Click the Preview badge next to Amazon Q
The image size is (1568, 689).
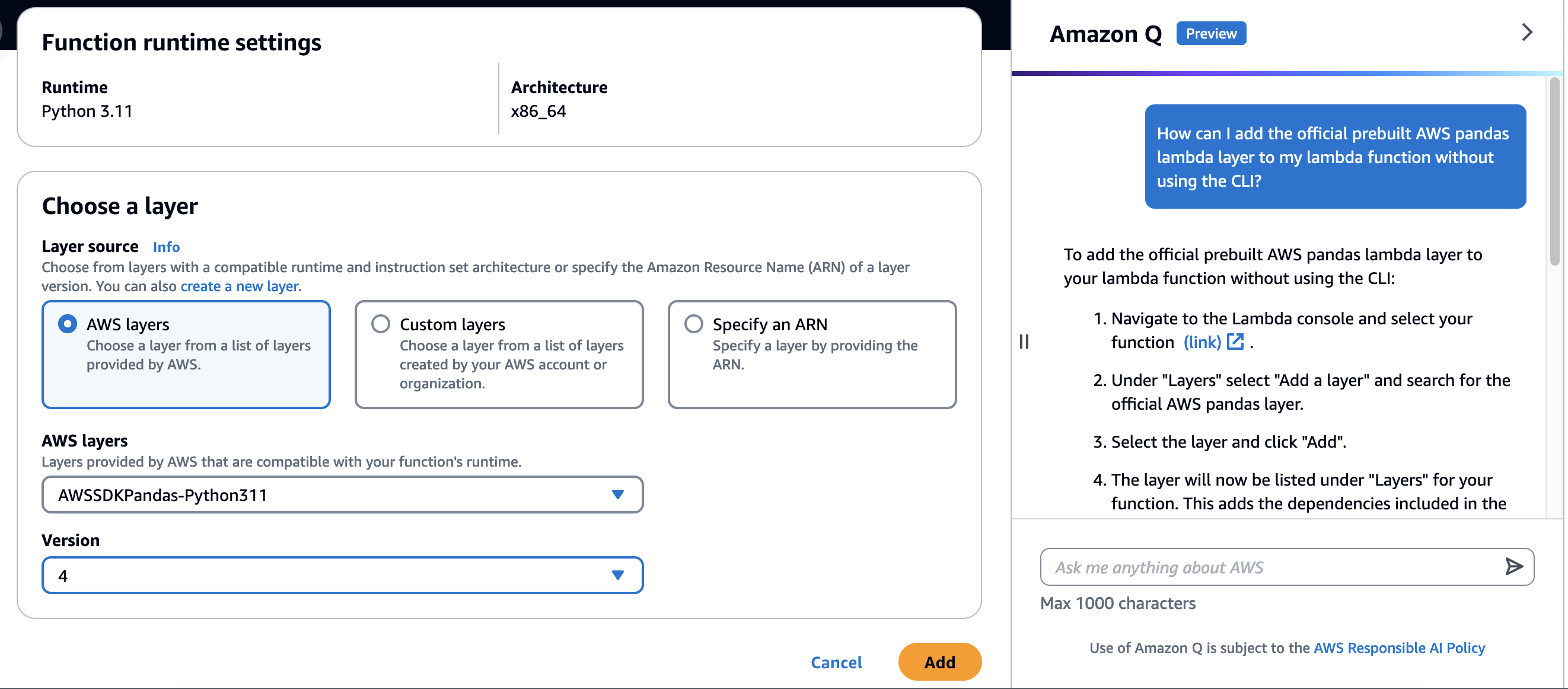(x=1211, y=33)
